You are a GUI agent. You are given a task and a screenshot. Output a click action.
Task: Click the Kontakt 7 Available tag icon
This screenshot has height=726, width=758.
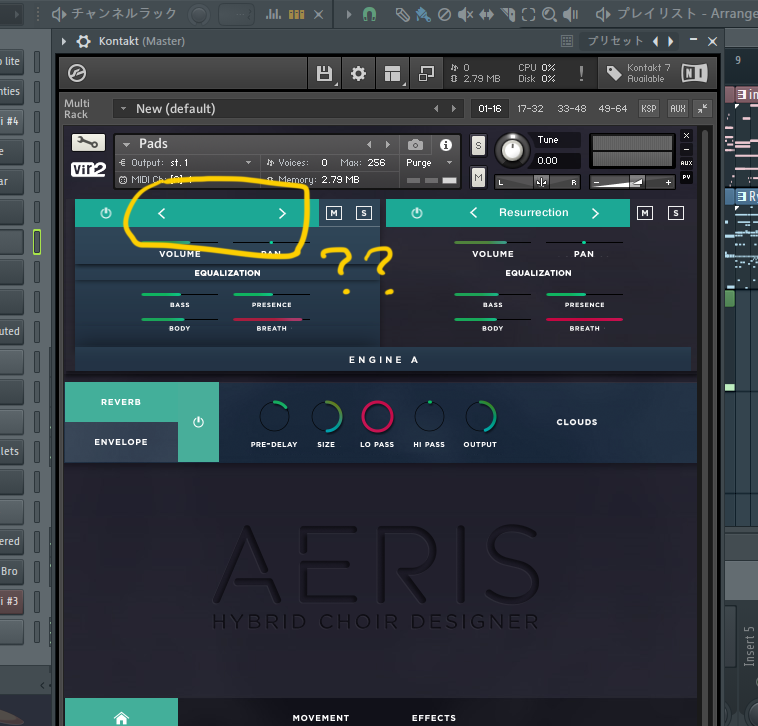point(614,73)
